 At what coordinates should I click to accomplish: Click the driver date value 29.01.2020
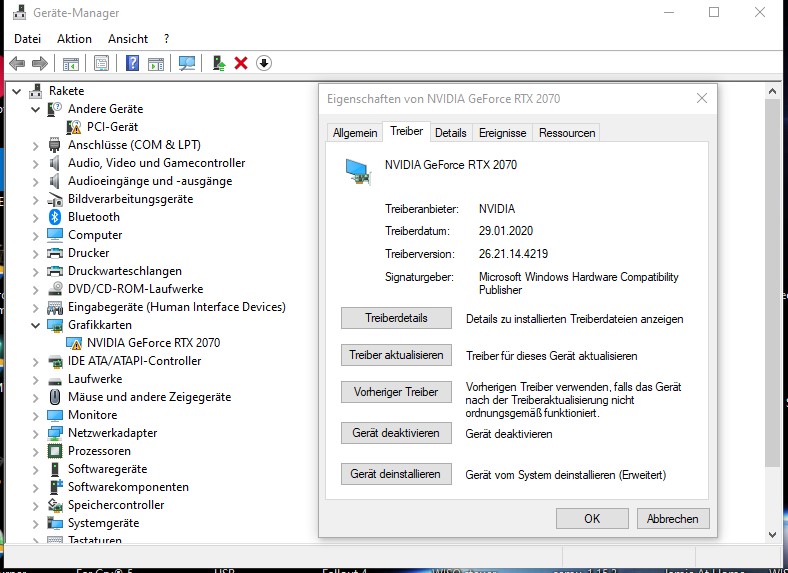click(x=506, y=231)
